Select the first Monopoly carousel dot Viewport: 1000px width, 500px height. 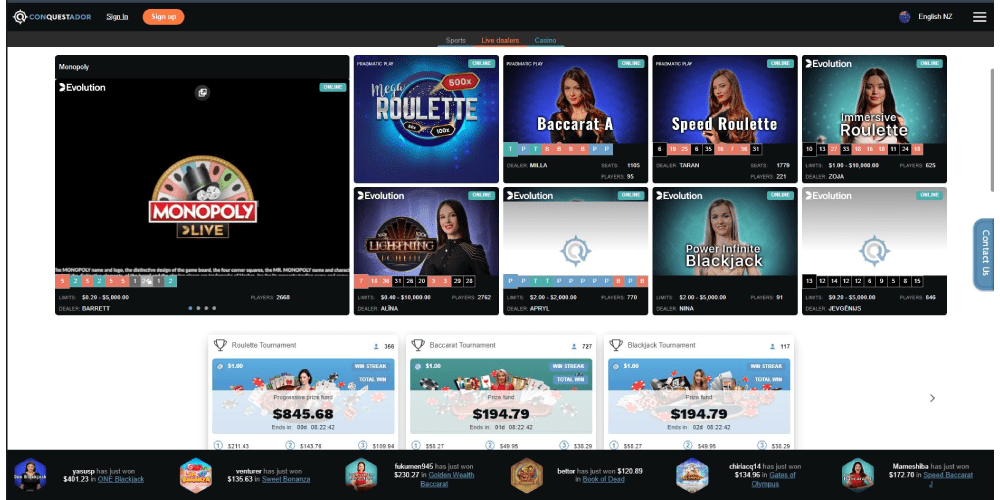pos(190,308)
